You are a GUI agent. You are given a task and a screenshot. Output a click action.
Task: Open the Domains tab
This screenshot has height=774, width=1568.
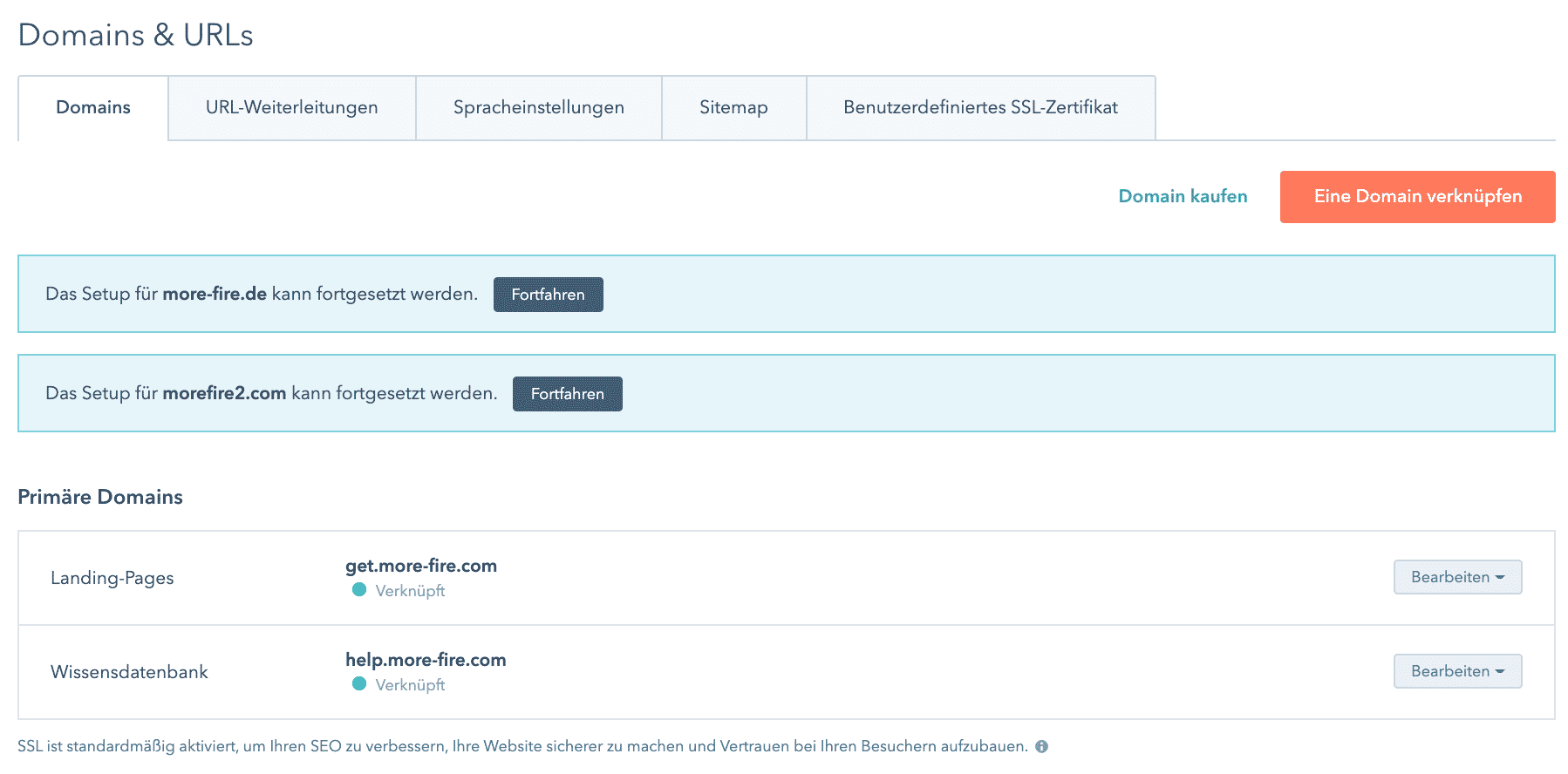pyautogui.click(x=93, y=108)
